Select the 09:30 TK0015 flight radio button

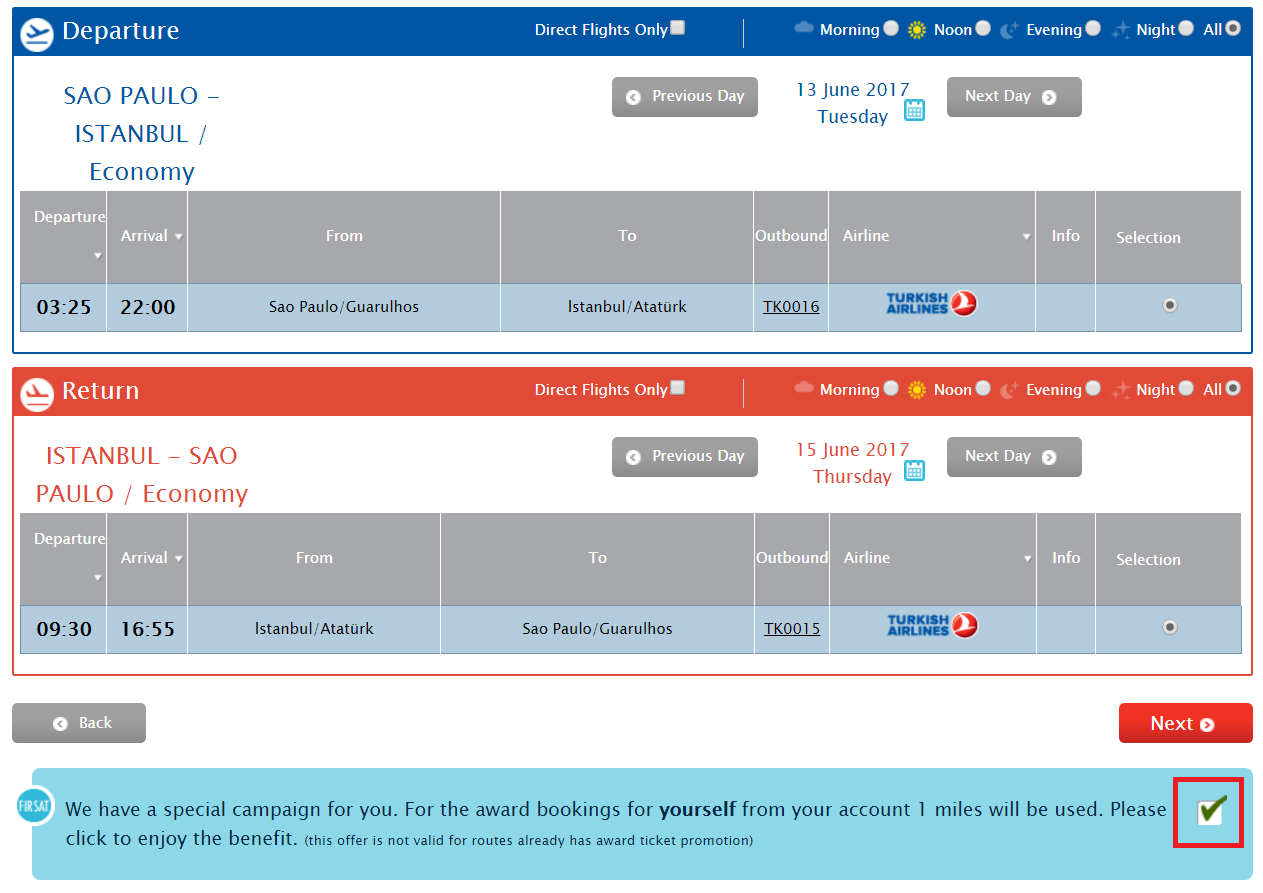pos(1170,628)
